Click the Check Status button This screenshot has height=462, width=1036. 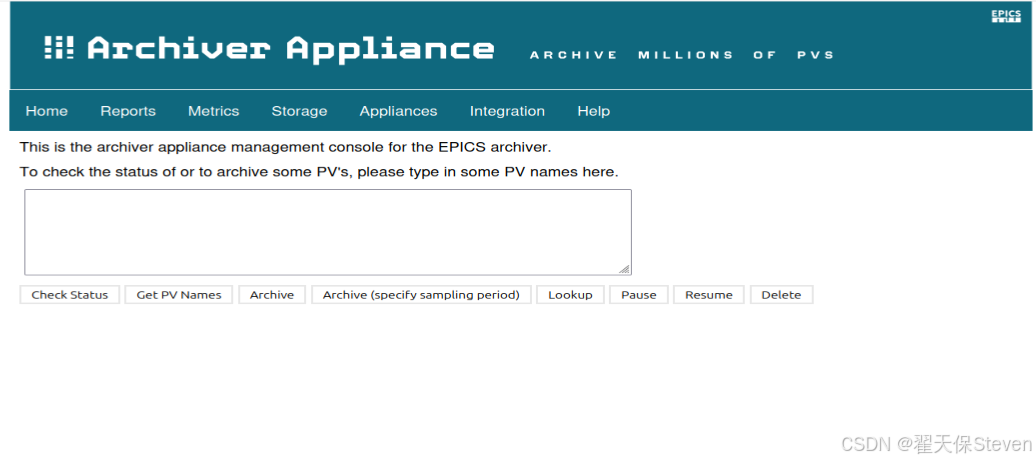coord(69,295)
